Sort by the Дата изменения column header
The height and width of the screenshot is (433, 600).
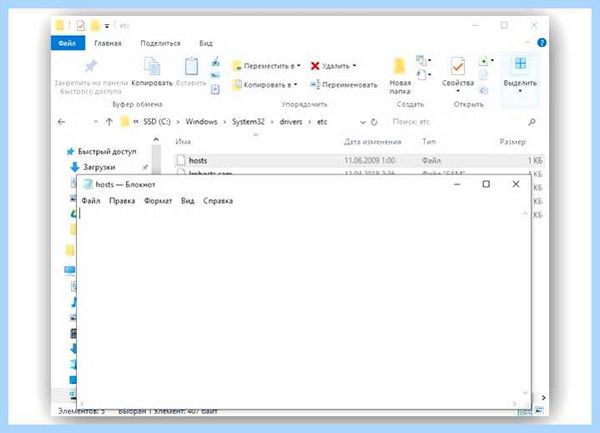tap(372, 142)
